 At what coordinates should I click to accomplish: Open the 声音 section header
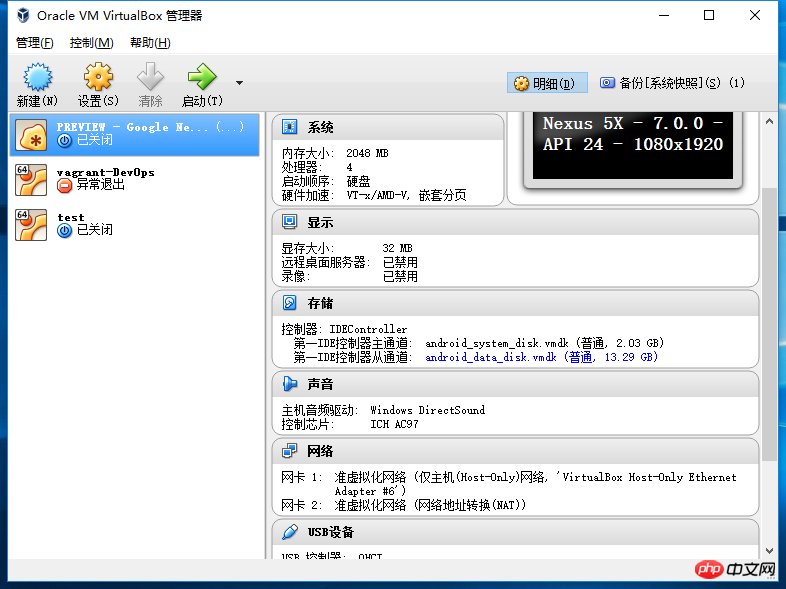coord(515,384)
